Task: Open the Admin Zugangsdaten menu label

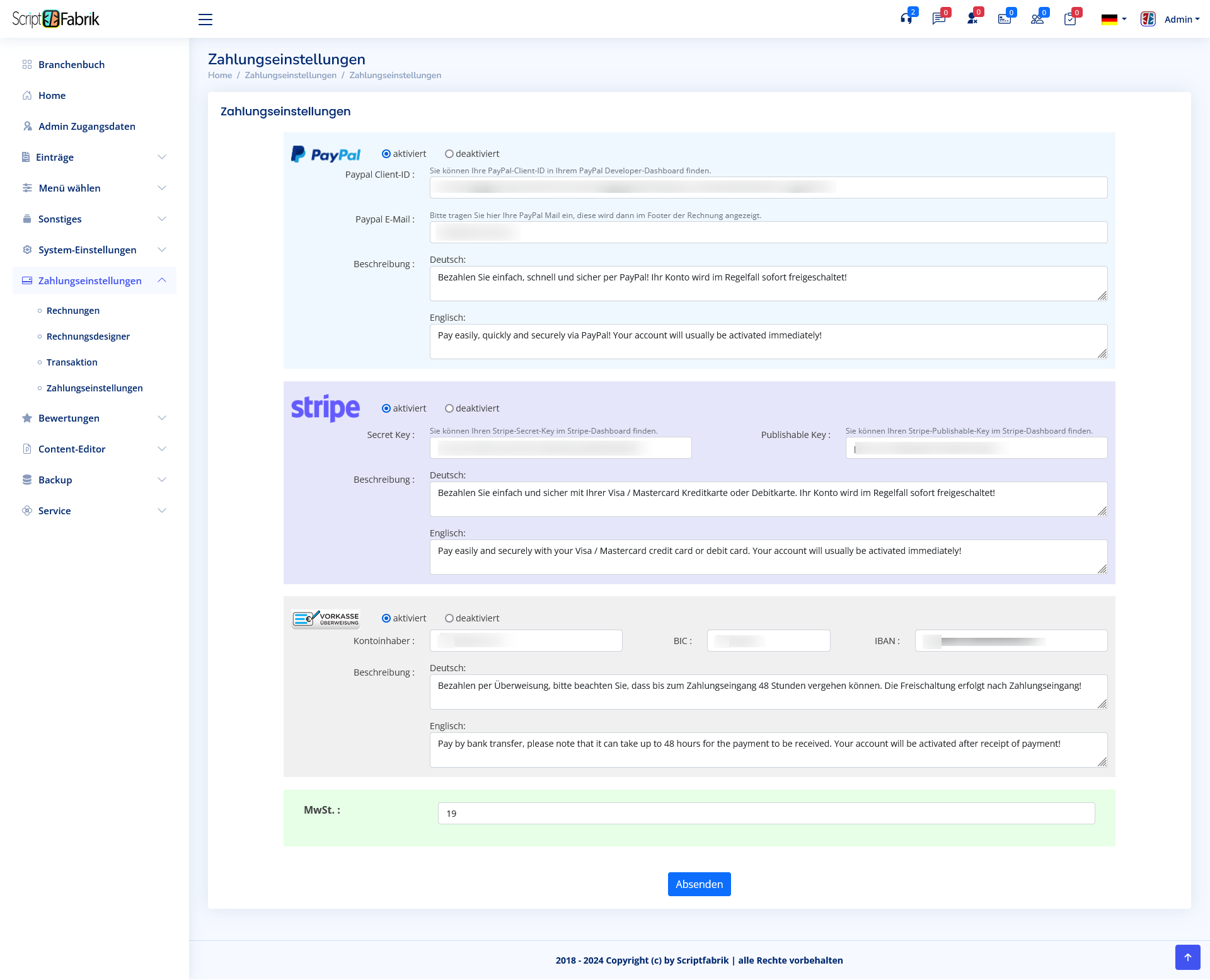Action: pyautogui.click(x=87, y=126)
